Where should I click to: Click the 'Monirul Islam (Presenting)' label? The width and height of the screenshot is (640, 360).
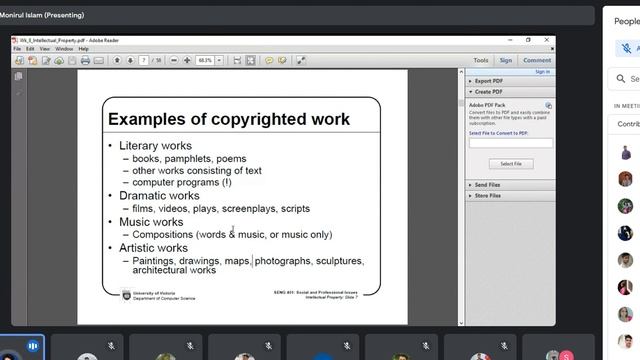(x=42, y=15)
